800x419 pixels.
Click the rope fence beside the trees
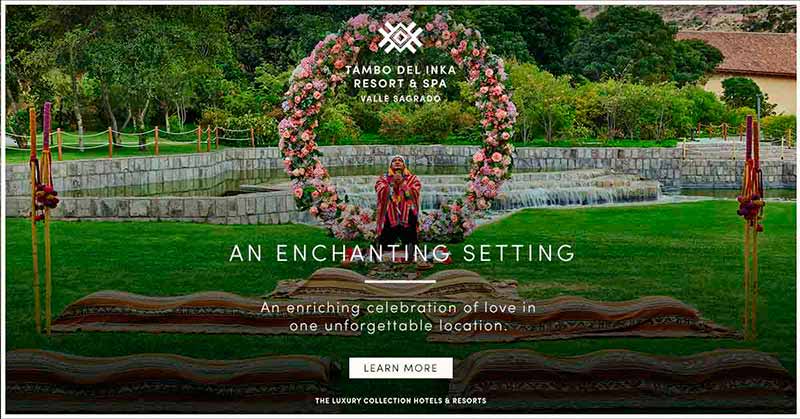[x=131, y=138]
